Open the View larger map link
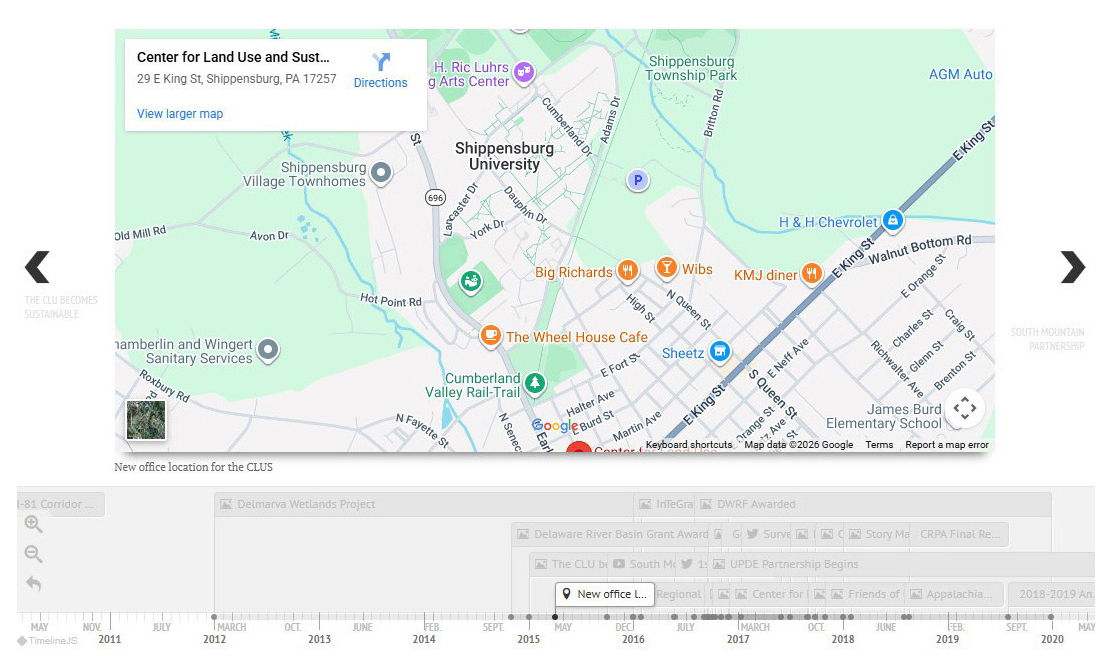Image resolution: width=1113 pixels, height=656 pixels. pos(180,114)
